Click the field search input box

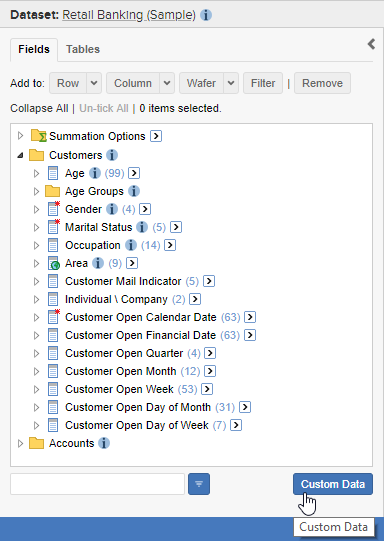(x=98, y=484)
